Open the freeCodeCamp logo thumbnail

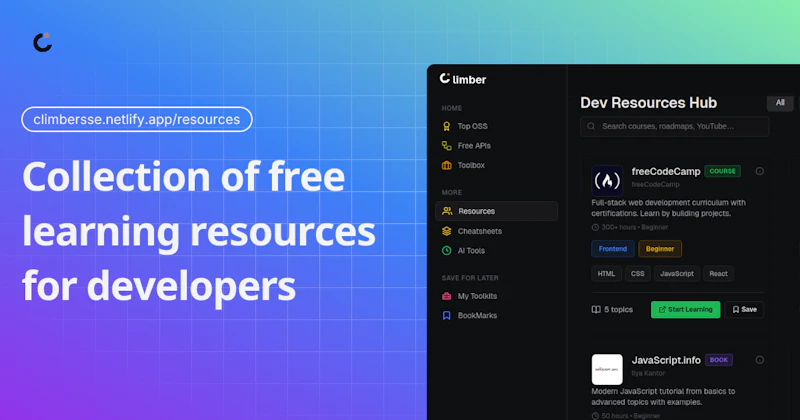[607, 181]
